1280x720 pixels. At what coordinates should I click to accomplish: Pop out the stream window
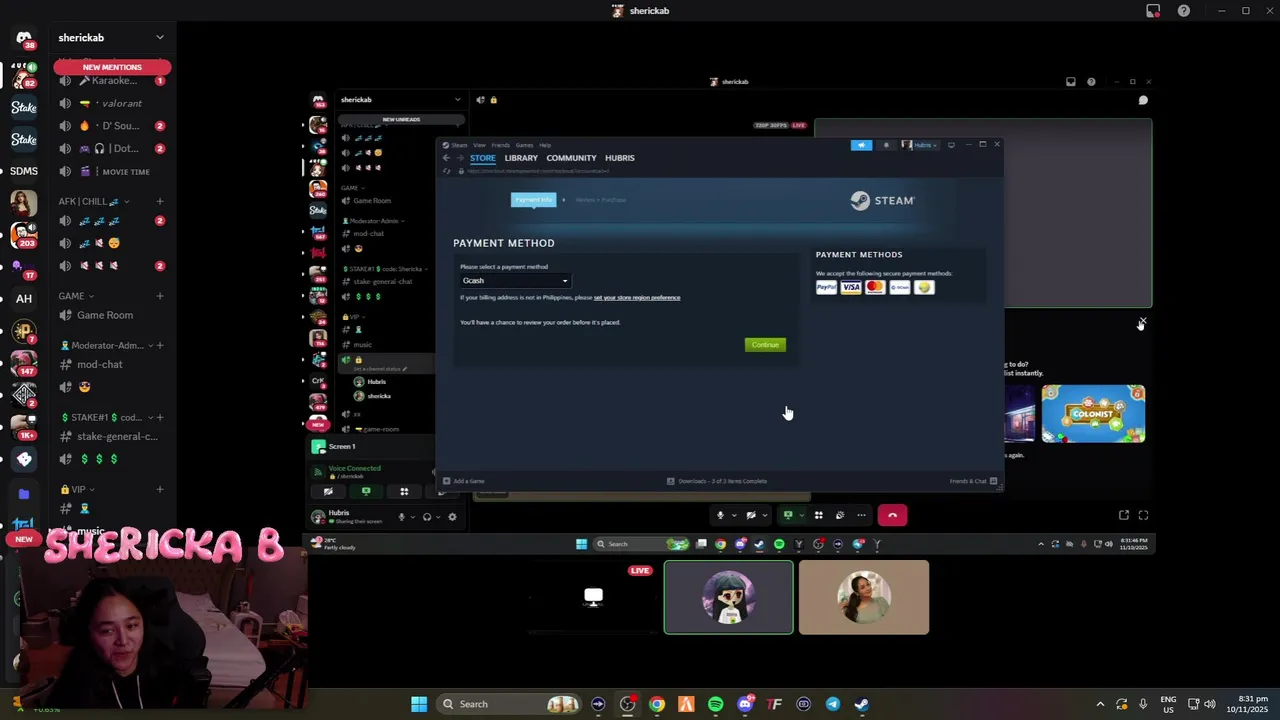point(1124,515)
